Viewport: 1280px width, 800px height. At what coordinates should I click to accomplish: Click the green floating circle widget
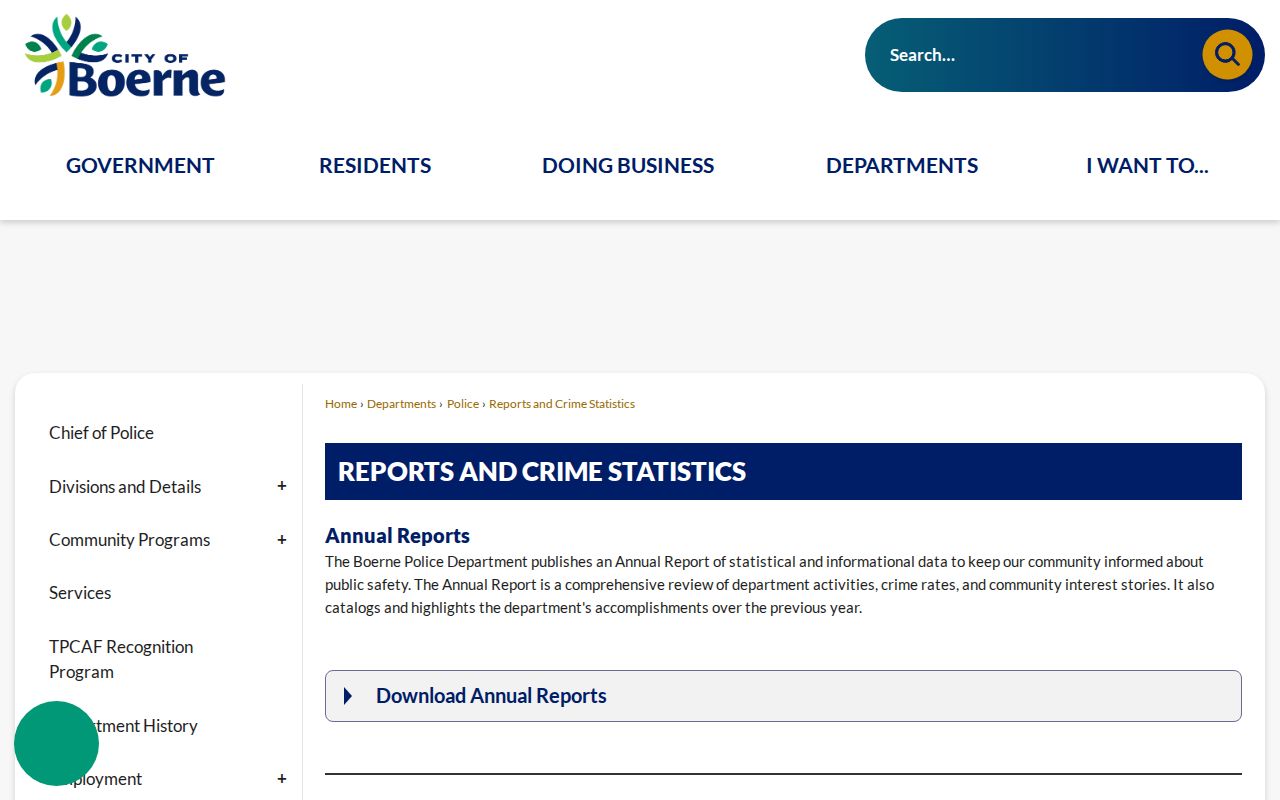56,743
